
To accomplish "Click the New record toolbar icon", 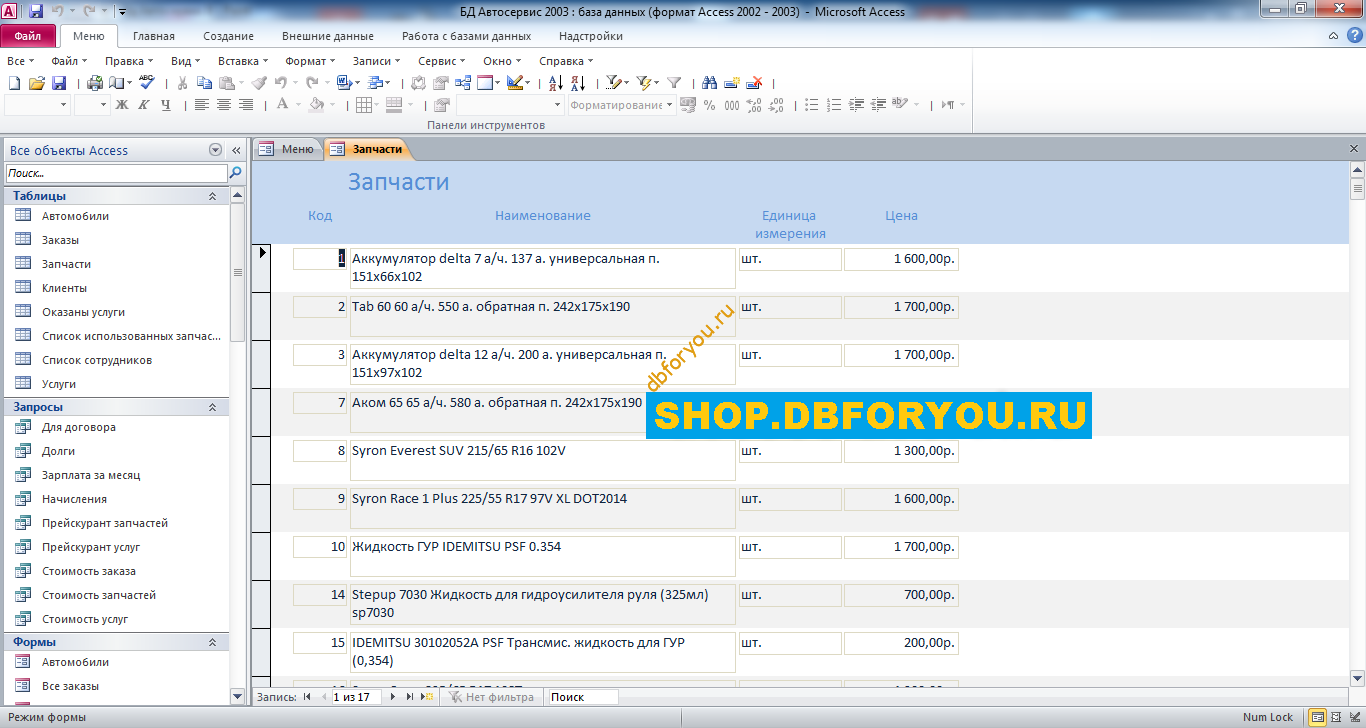I will pyautogui.click(x=731, y=83).
